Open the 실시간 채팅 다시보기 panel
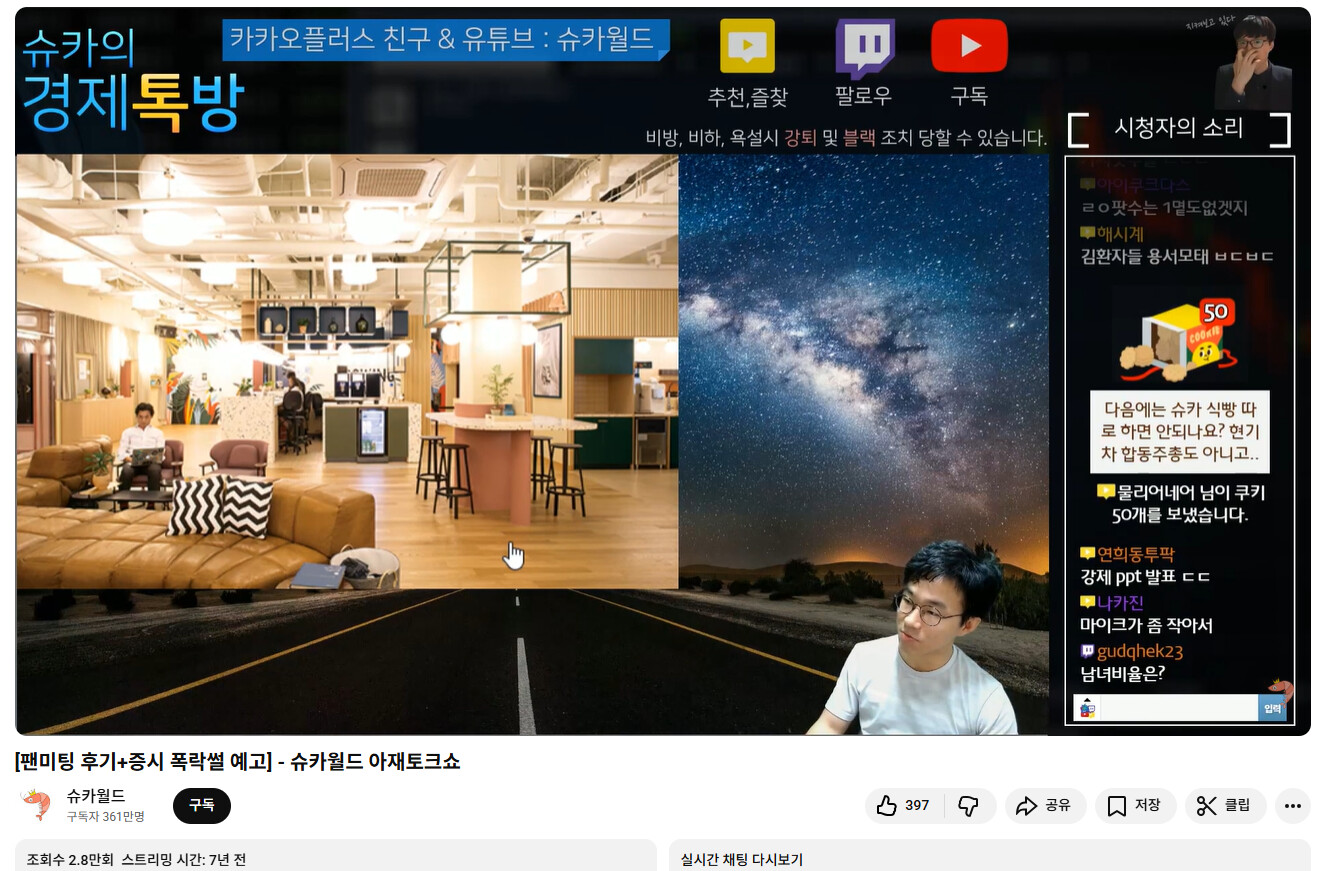This screenshot has width=1325, height=871. pyautogui.click(x=989, y=855)
